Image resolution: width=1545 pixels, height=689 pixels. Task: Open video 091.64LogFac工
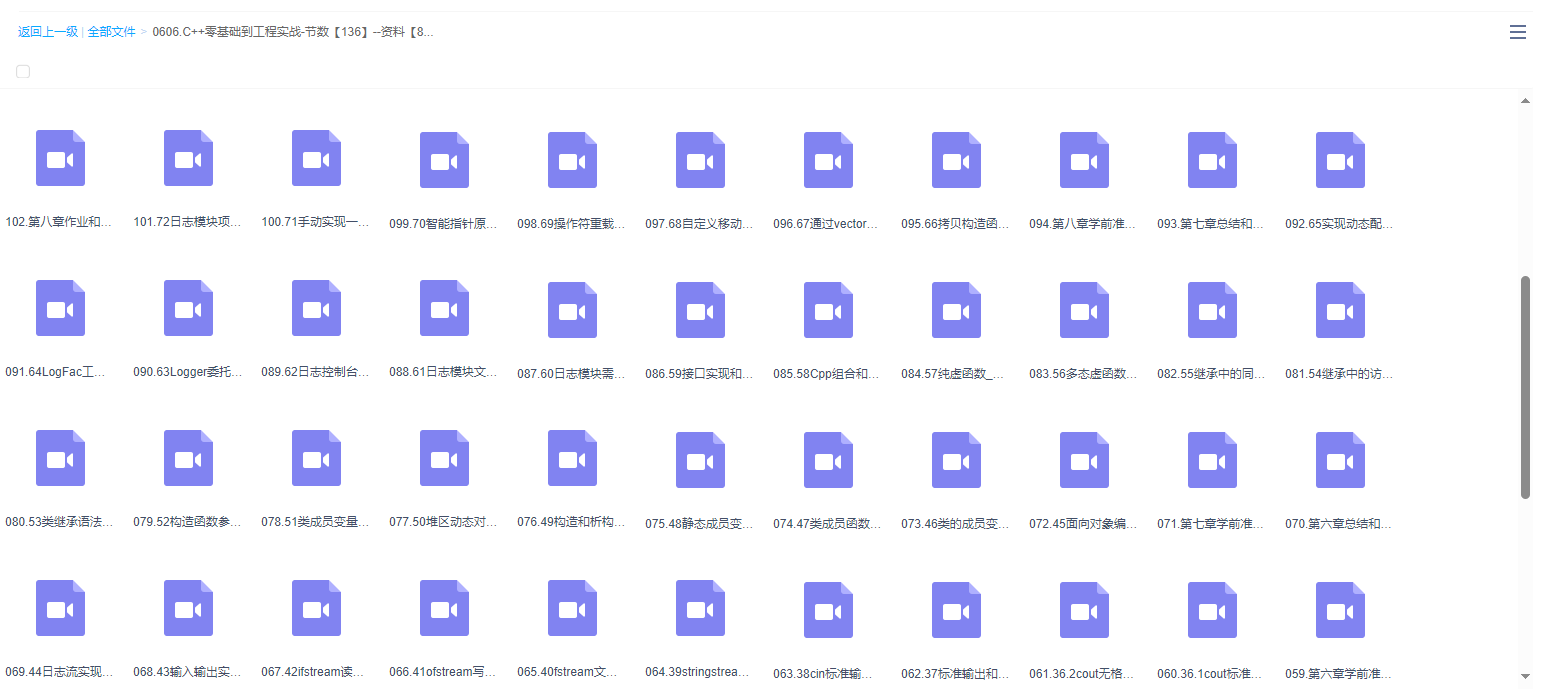60,308
